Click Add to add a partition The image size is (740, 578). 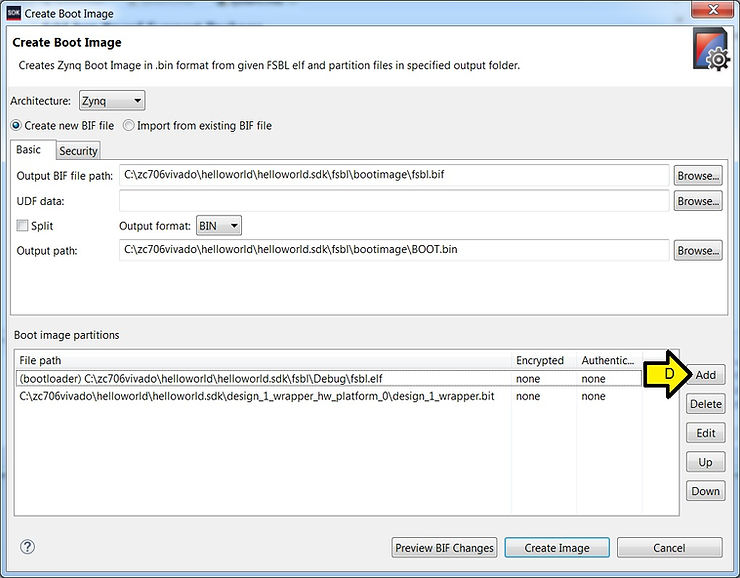pyautogui.click(x=705, y=375)
